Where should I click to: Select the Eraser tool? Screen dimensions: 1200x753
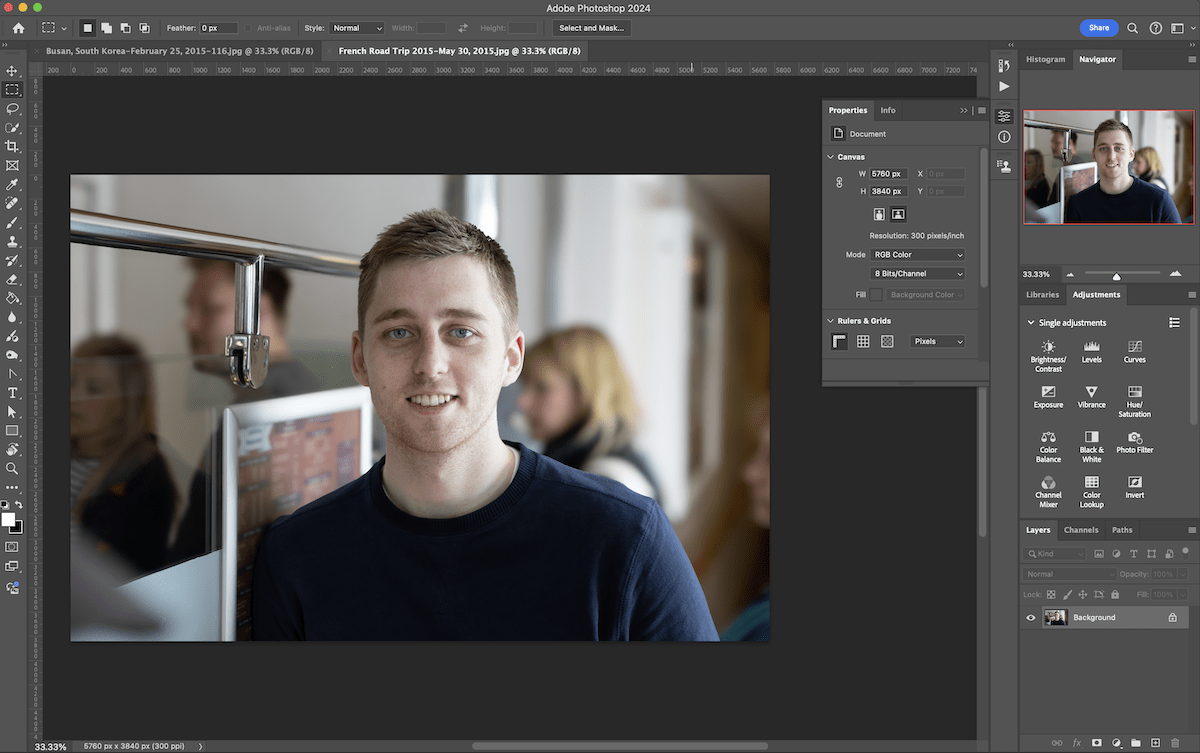pyautogui.click(x=13, y=279)
